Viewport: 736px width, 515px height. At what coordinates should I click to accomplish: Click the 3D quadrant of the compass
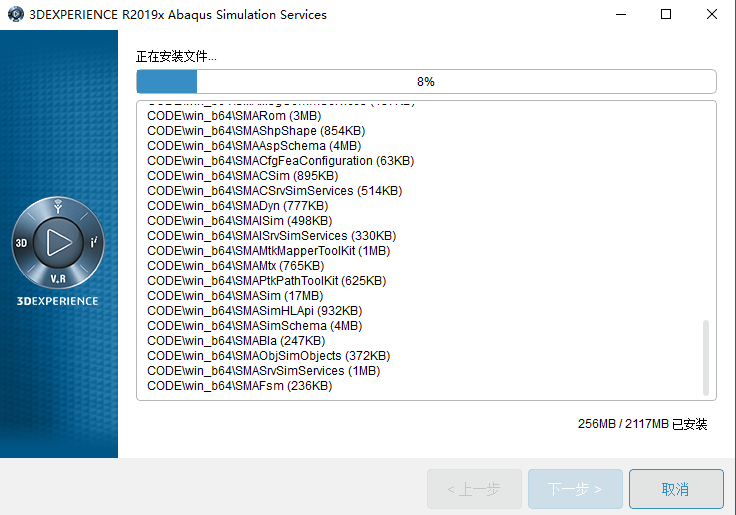point(21,243)
